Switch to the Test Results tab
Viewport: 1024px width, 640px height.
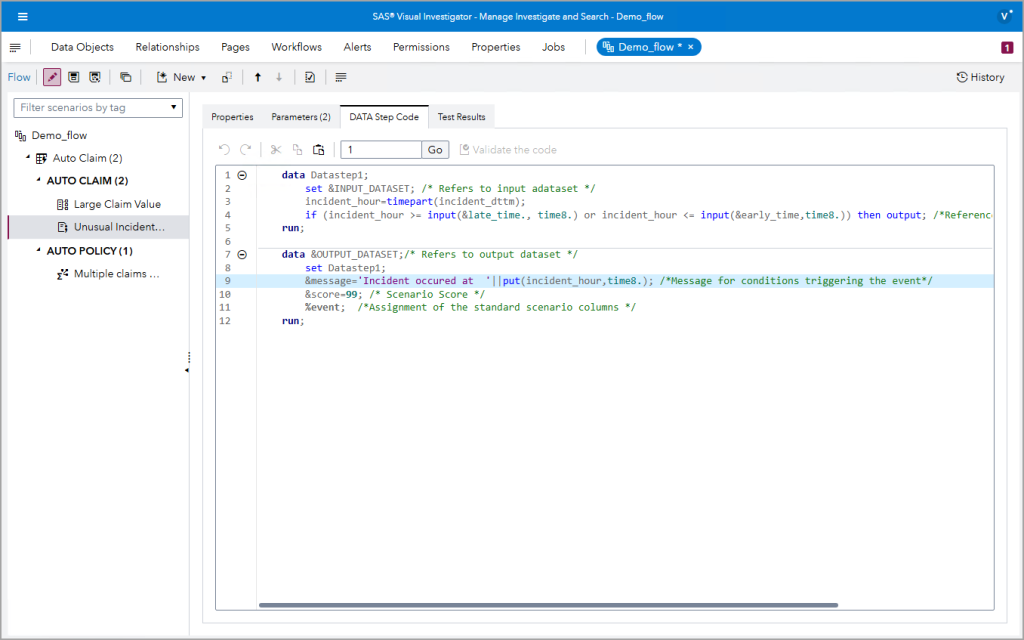point(461,116)
